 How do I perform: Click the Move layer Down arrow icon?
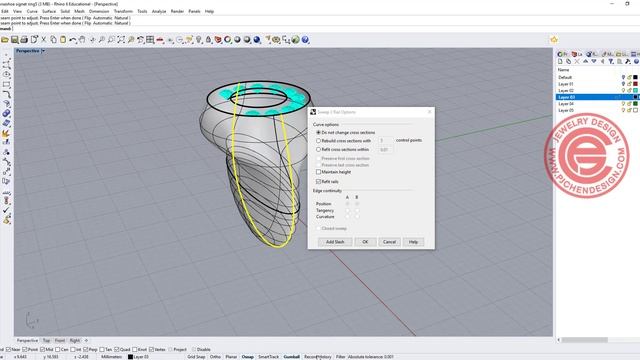(x=594, y=61)
